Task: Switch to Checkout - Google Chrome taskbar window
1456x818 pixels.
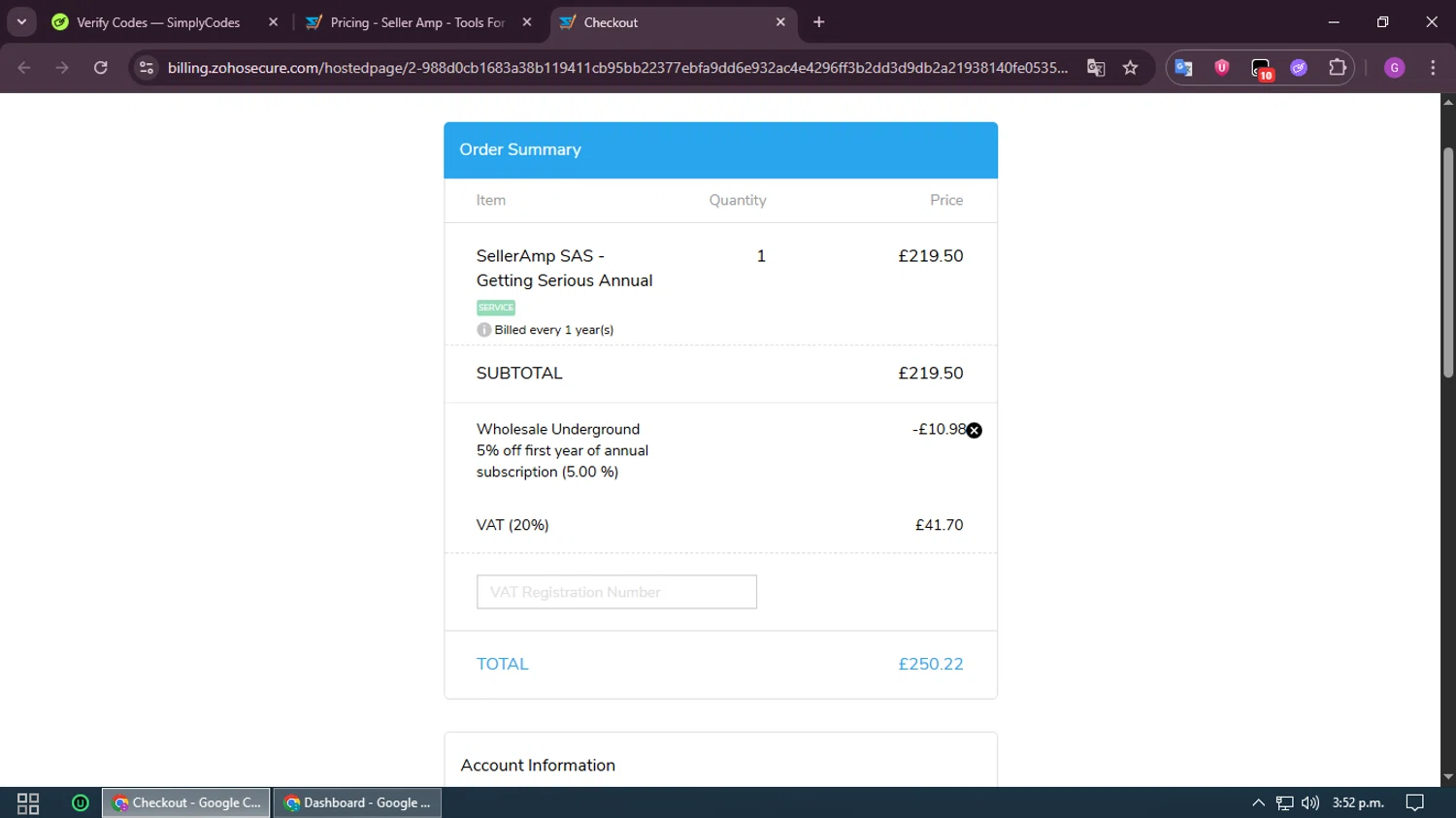Action: 186,803
